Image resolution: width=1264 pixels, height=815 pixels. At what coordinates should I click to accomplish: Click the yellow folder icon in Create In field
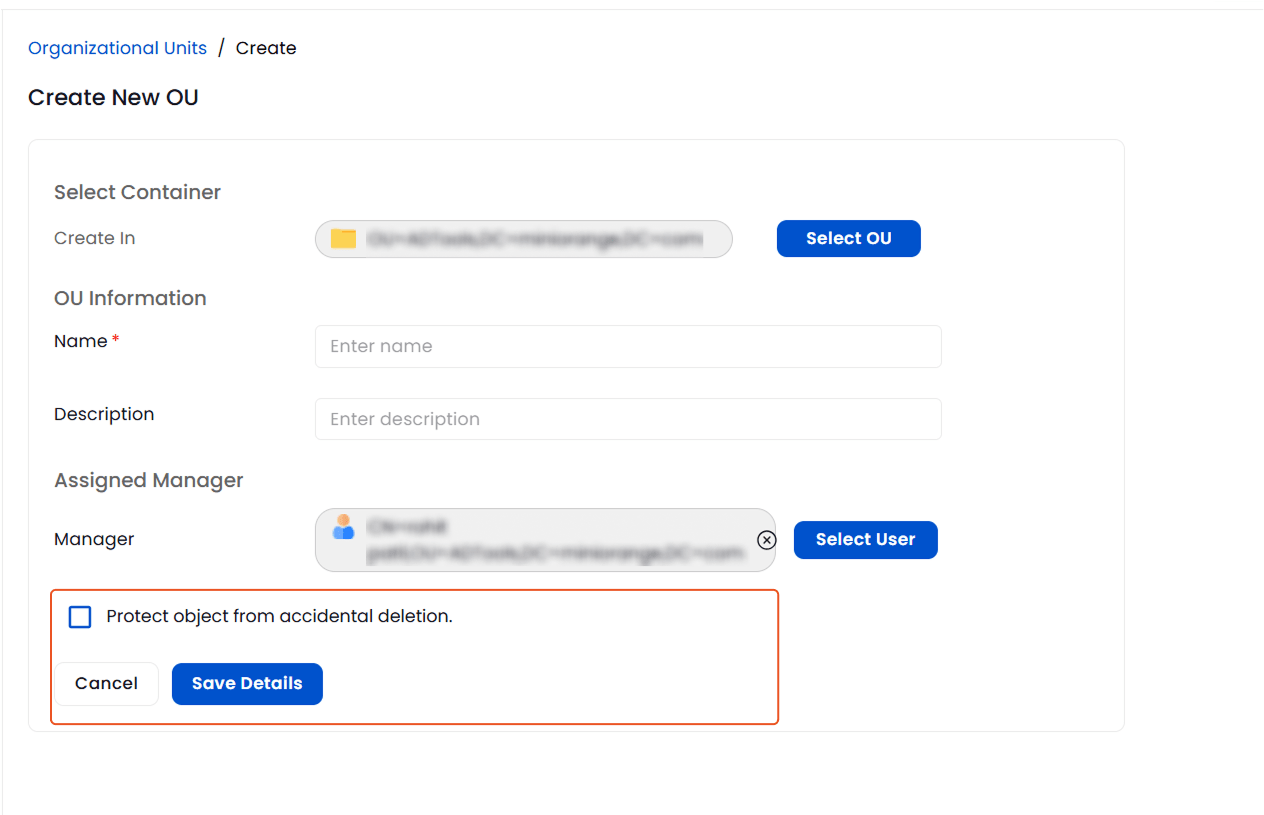coord(341,239)
